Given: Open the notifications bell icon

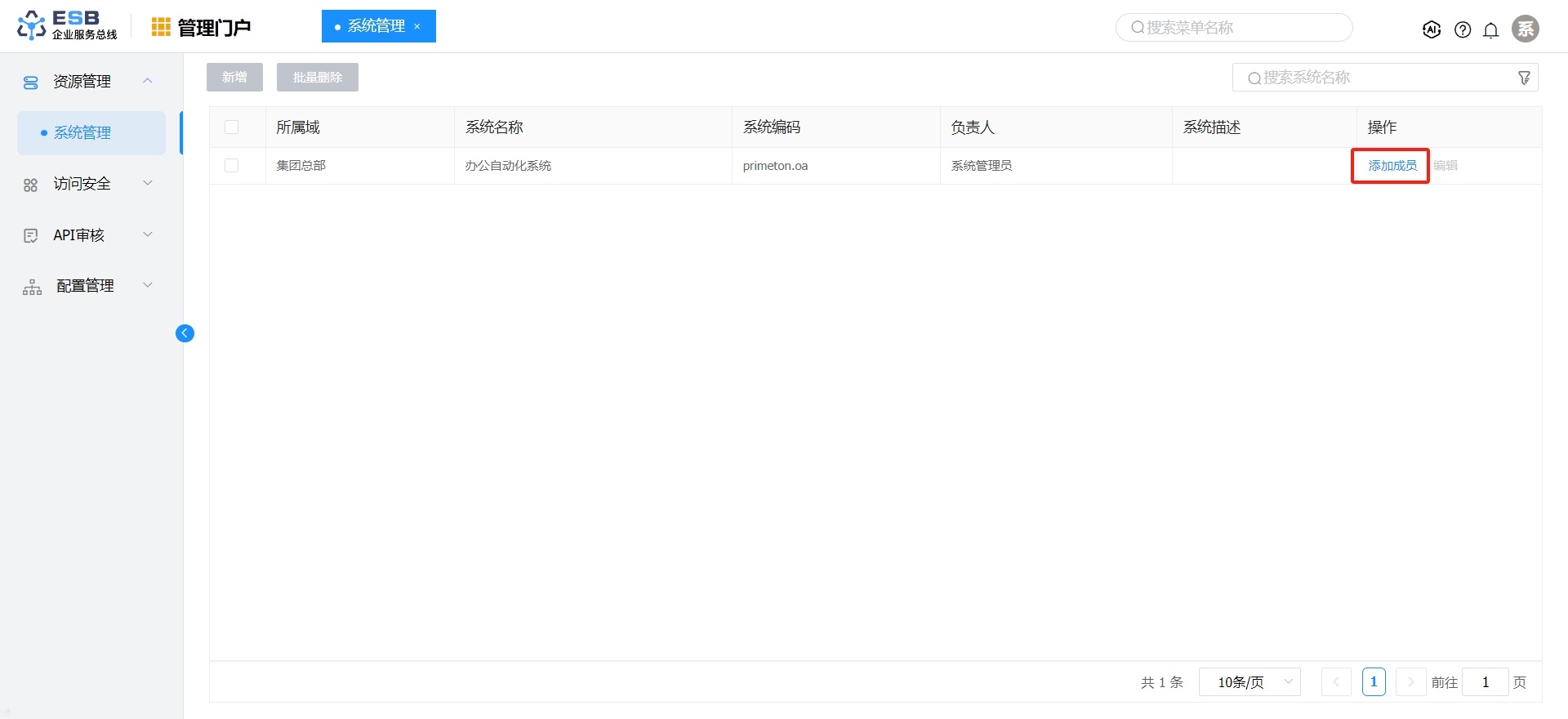Looking at the screenshot, I should click(x=1490, y=30).
